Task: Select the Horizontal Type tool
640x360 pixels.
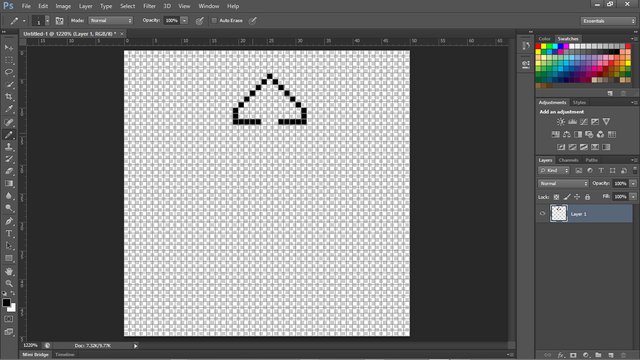Action: [x=9, y=233]
